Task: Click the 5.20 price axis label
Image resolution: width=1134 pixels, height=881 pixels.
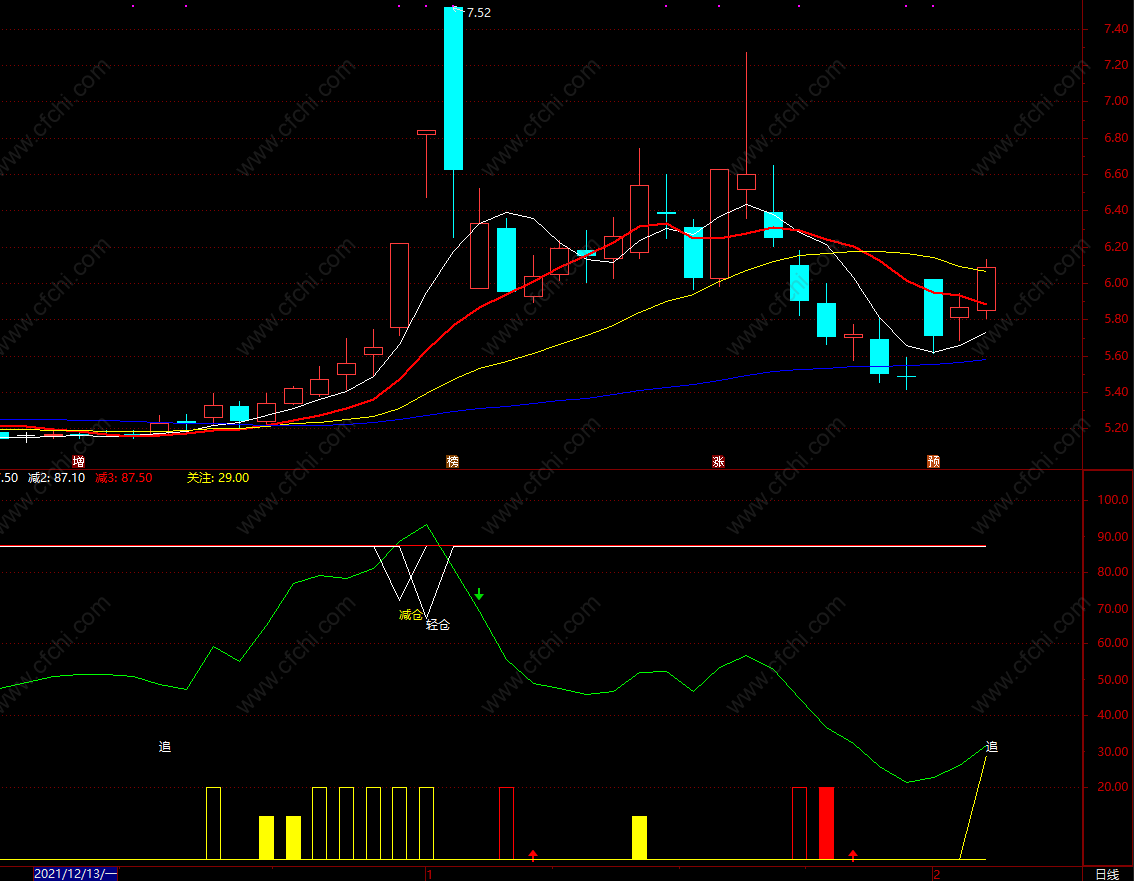Action: pos(1116,427)
